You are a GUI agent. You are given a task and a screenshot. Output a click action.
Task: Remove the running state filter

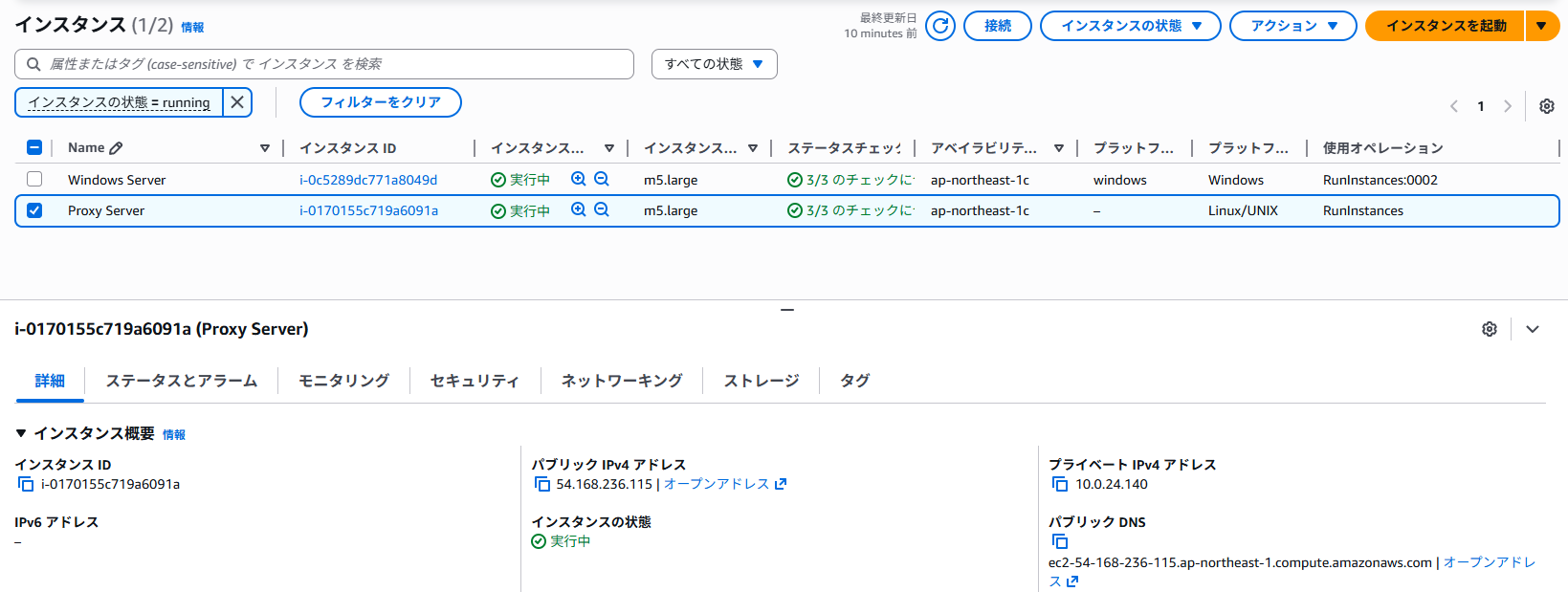(x=237, y=102)
